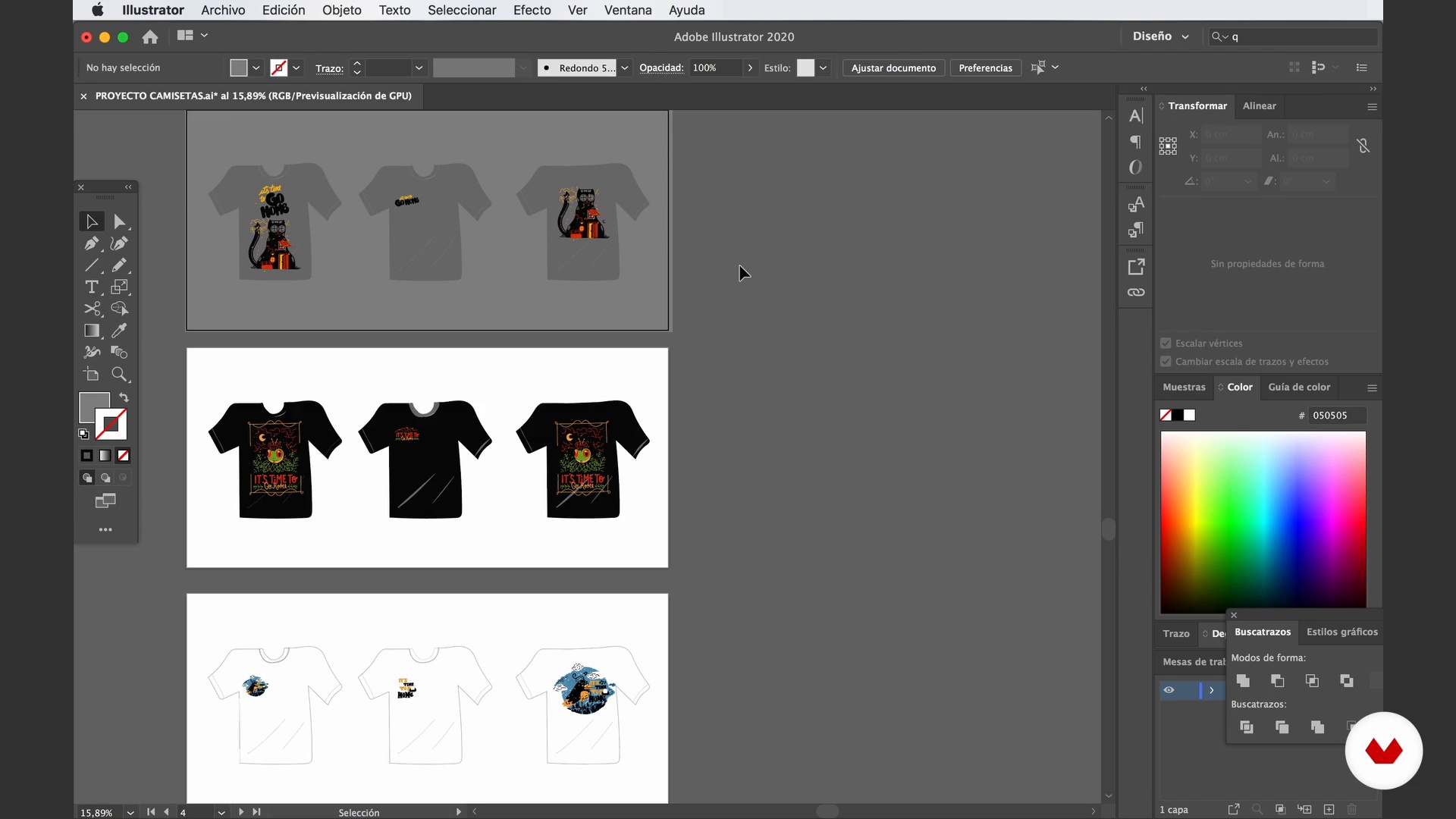Select the Curvature tool

119,243
